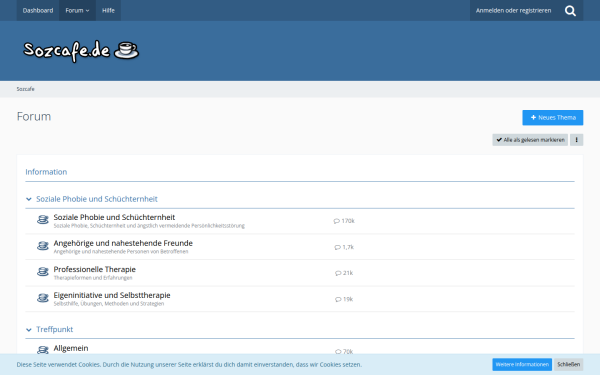The width and height of the screenshot is (600, 375).
Task: Open the Information category heading
Action: pyautogui.click(x=46, y=172)
